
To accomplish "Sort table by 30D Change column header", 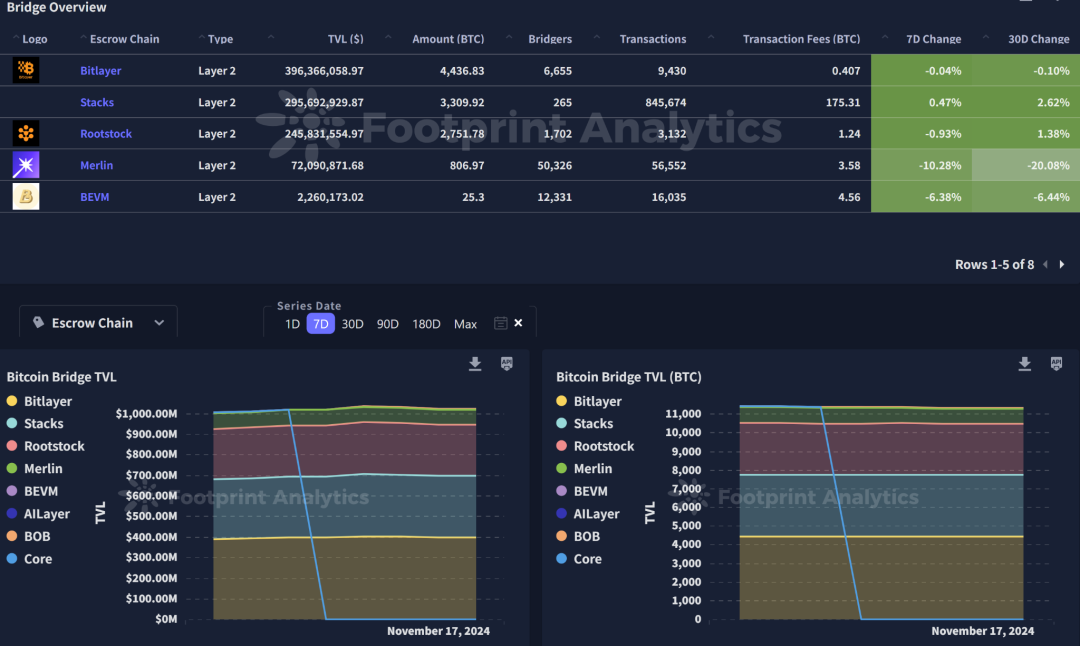I will click(x=1039, y=39).
